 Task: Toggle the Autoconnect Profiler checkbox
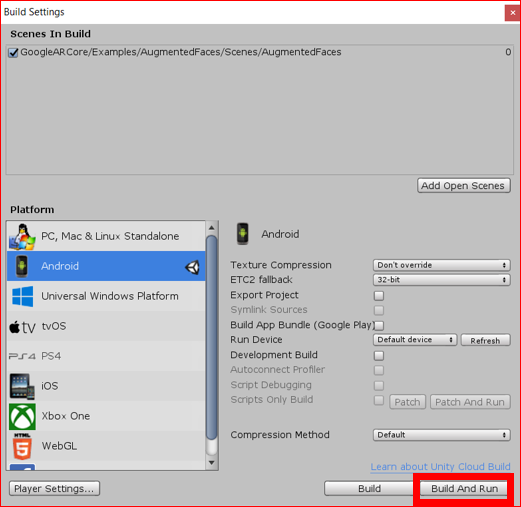coord(379,370)
